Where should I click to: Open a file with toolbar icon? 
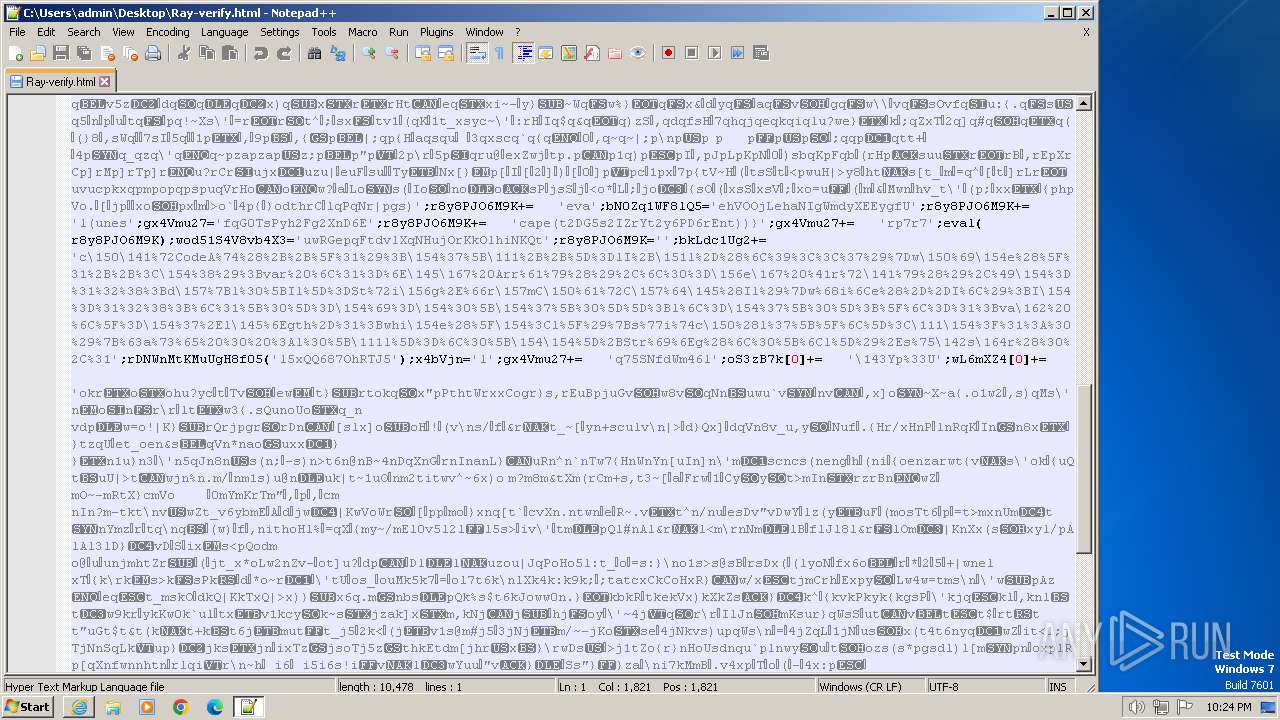[38, 53]
